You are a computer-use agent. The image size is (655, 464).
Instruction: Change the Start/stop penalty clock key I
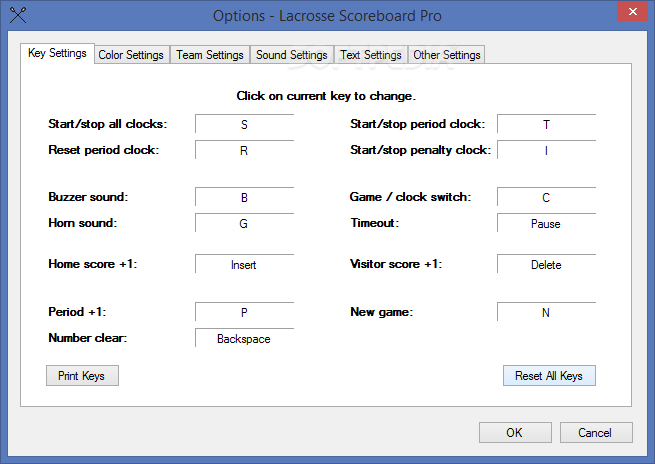(x=546, y=150)
